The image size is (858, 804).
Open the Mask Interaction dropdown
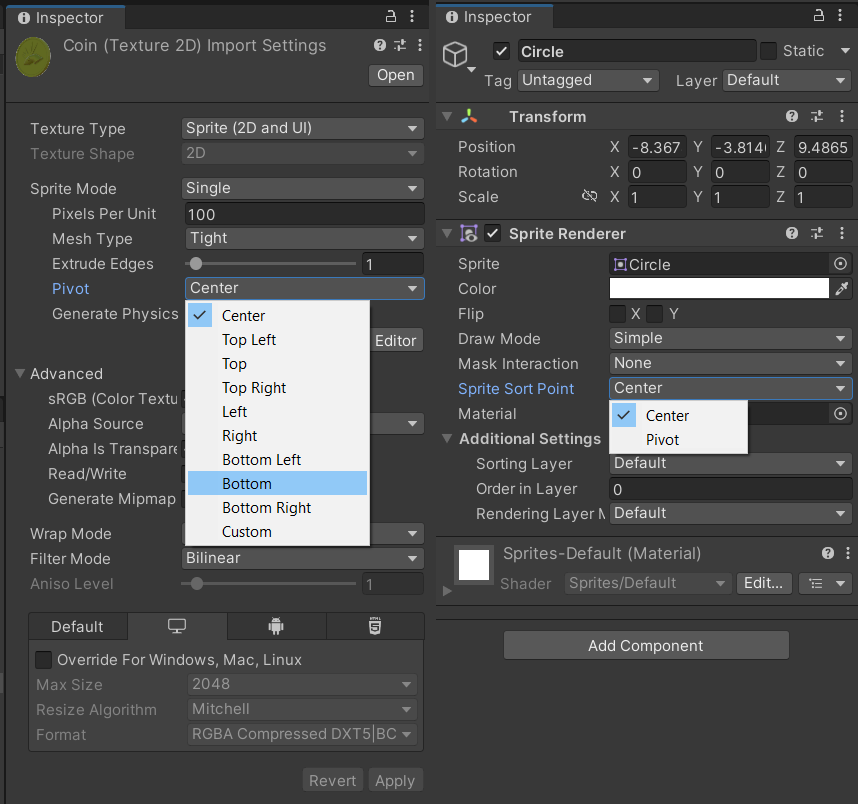(x=731, y=363)
